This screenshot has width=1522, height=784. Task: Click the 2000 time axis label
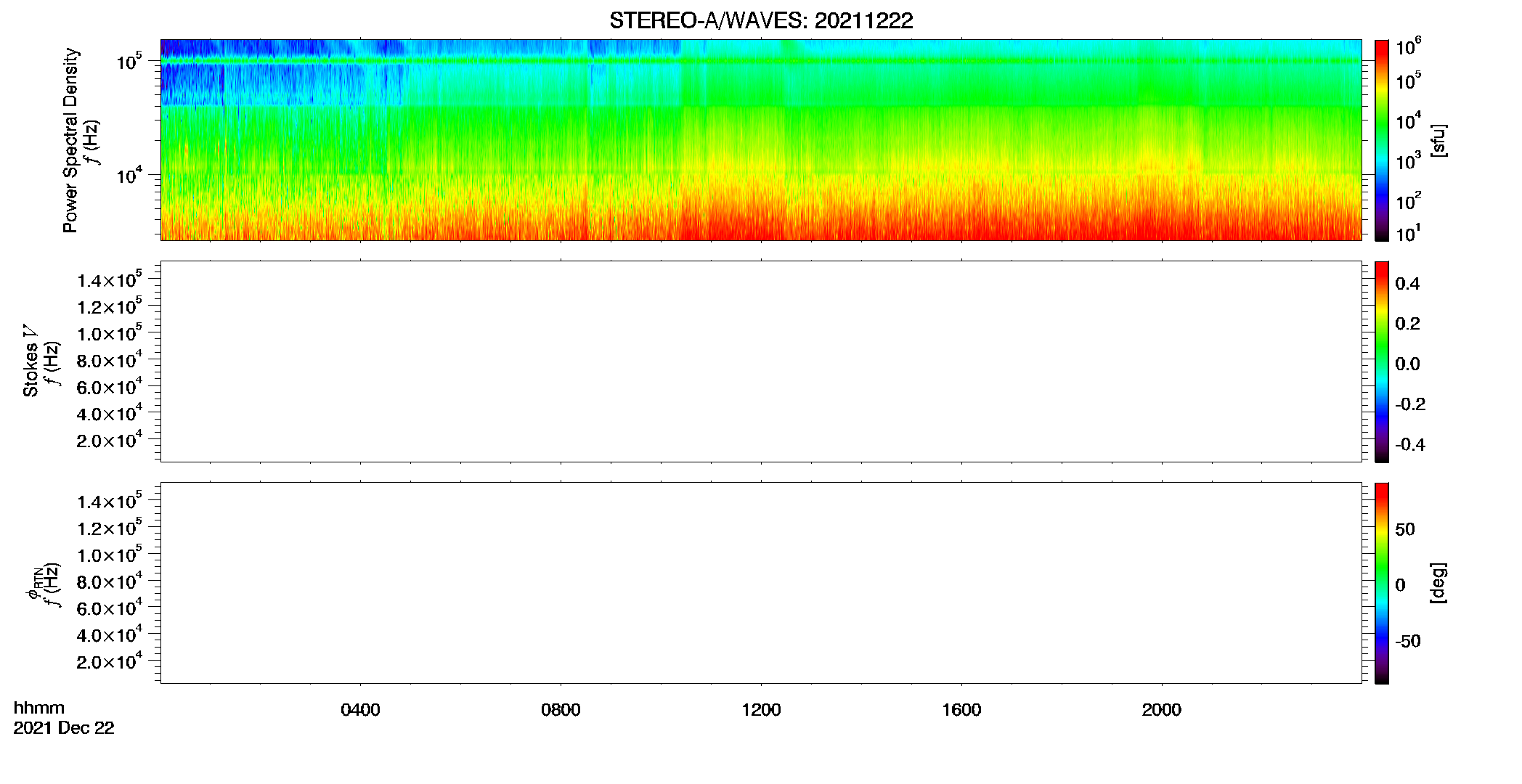pyautogui.click(x=1162, y=710)
